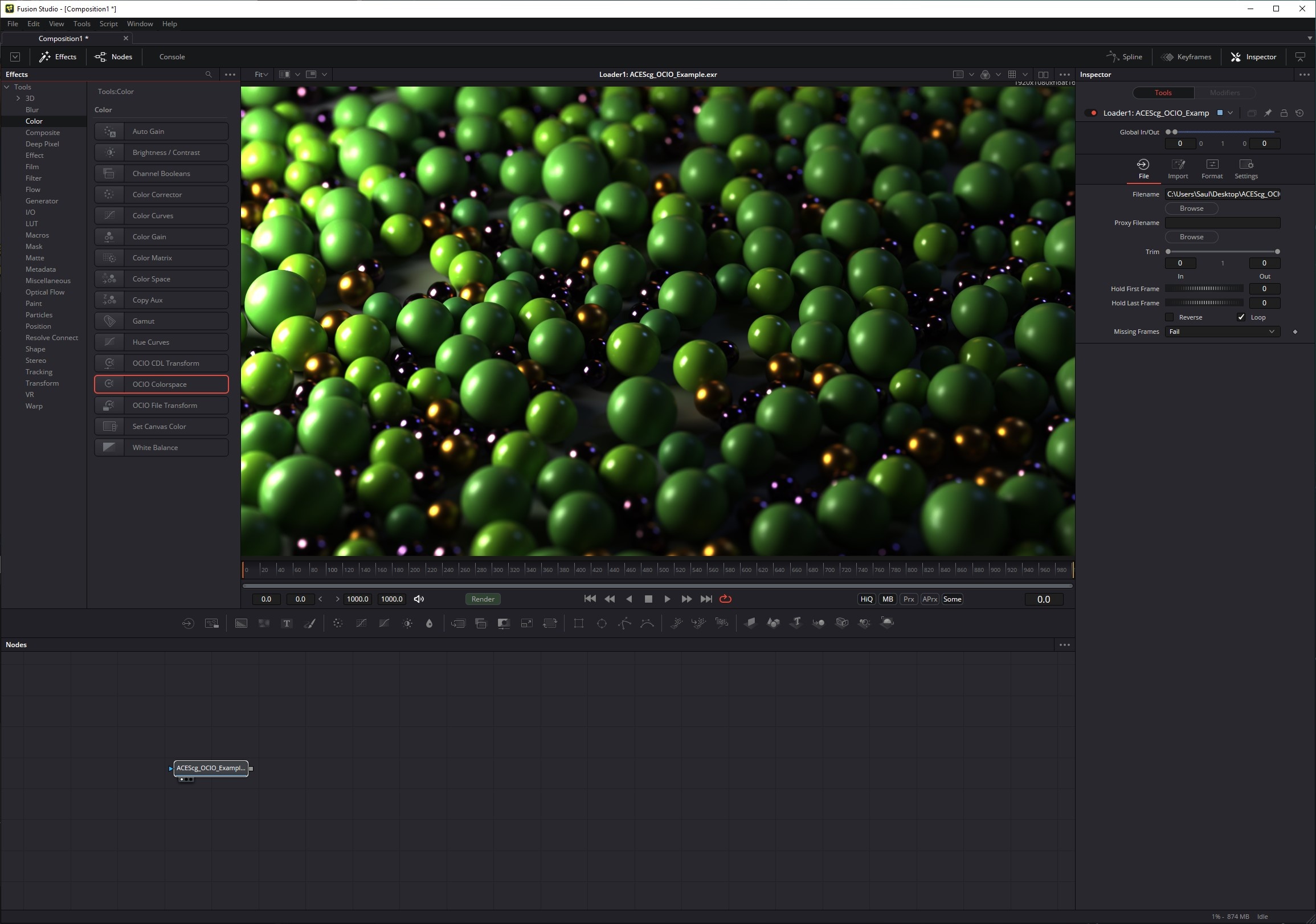Select the Text tool in toolbar

point(287,623)
